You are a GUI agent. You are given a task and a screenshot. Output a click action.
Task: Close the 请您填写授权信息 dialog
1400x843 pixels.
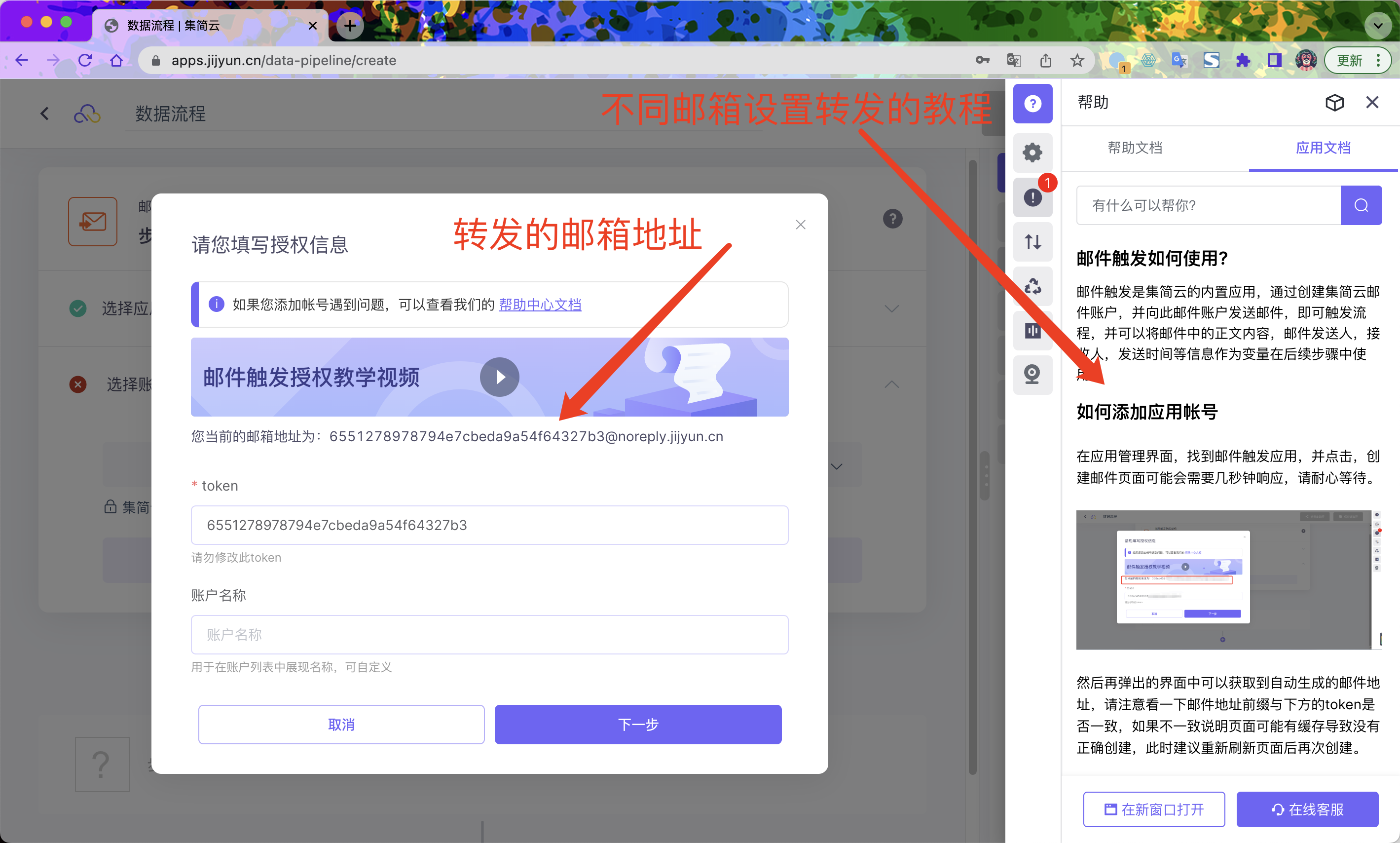[800, 225]
